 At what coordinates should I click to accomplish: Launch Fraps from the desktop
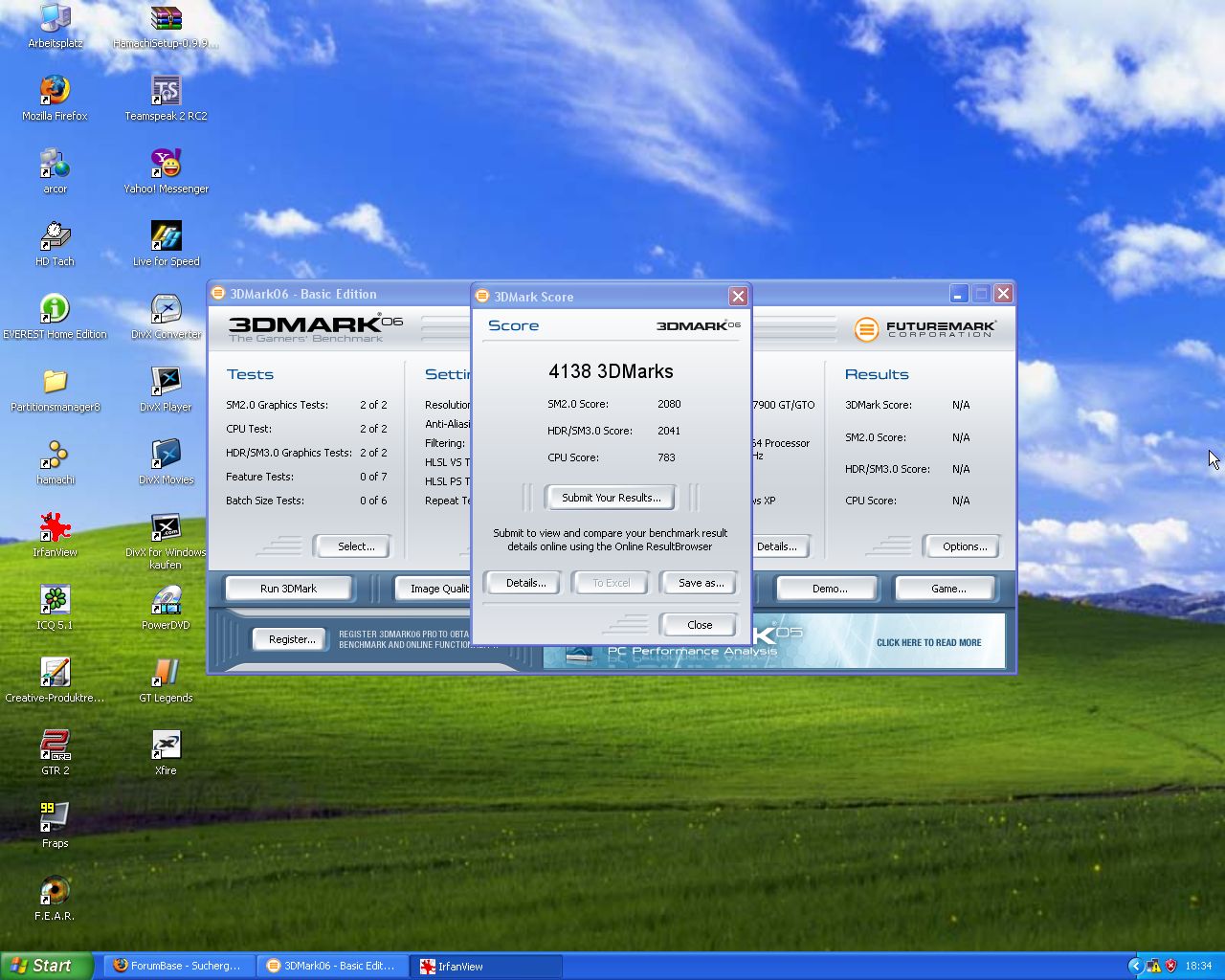(55, 826)
